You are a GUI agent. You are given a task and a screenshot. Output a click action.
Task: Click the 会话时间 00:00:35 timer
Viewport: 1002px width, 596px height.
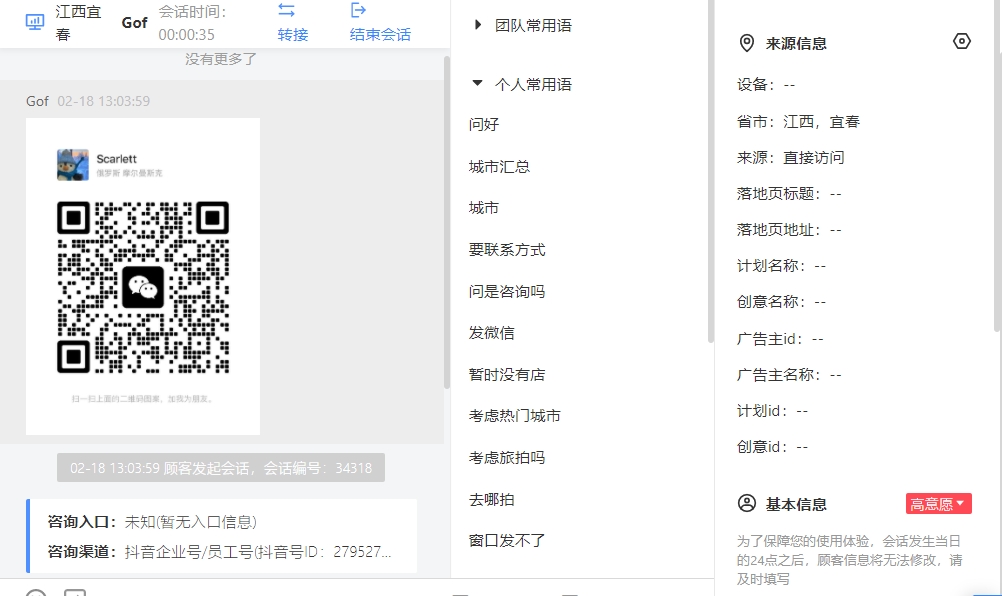click(192, 23)
